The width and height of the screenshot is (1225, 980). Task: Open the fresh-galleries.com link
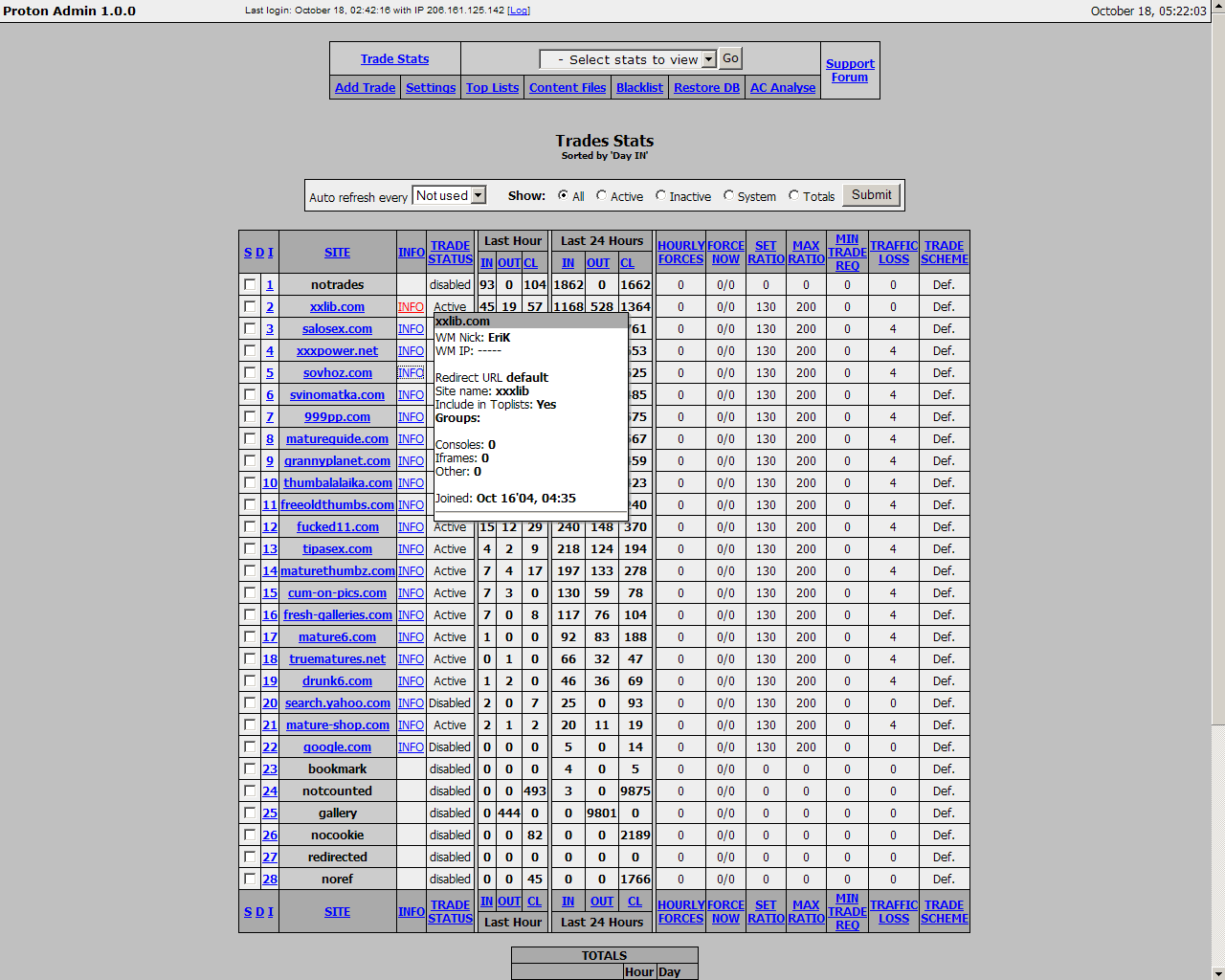click(337, 614)
